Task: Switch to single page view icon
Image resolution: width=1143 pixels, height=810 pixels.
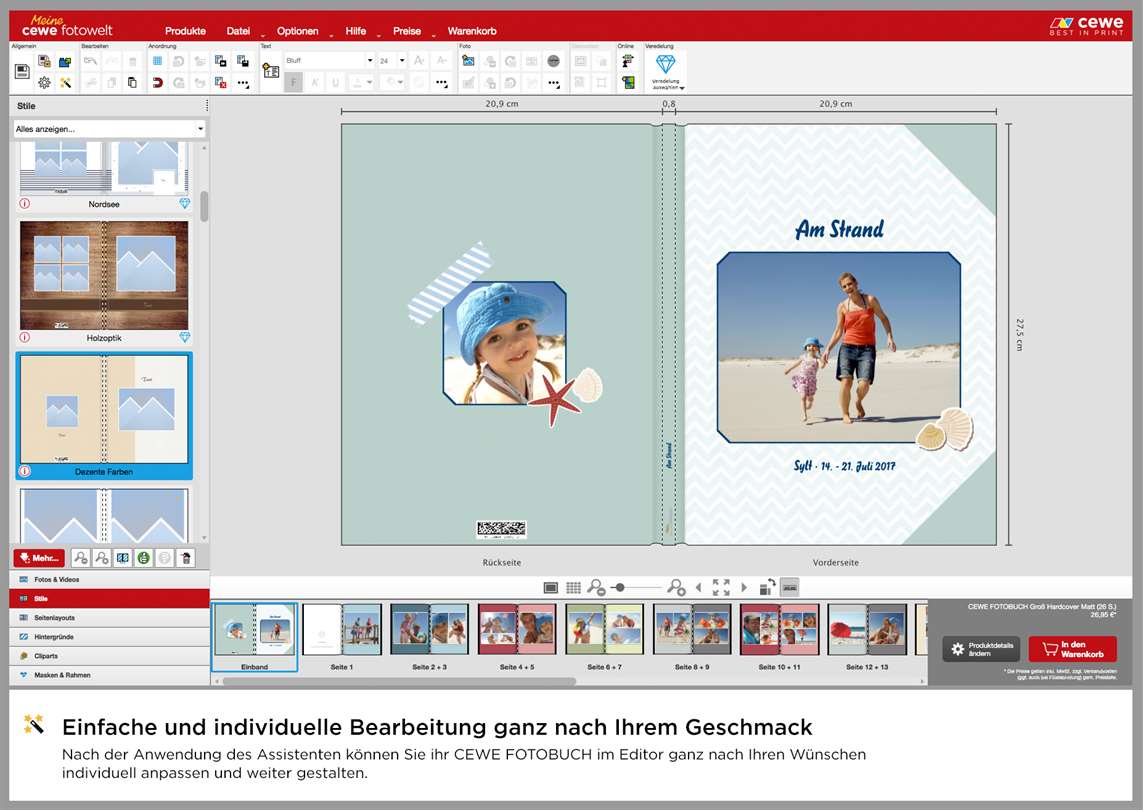Action: (x=551, y=588)
